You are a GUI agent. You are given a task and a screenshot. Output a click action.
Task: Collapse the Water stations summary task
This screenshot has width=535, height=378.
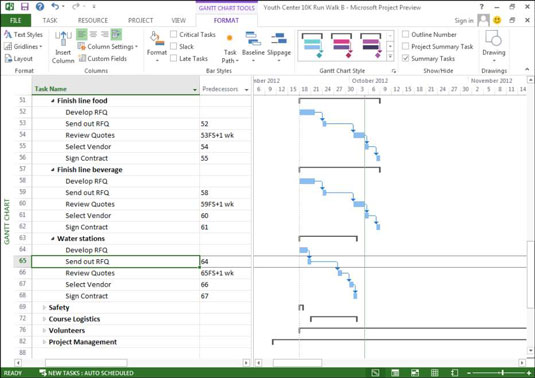pyautogui.click(x=53, y=239)
